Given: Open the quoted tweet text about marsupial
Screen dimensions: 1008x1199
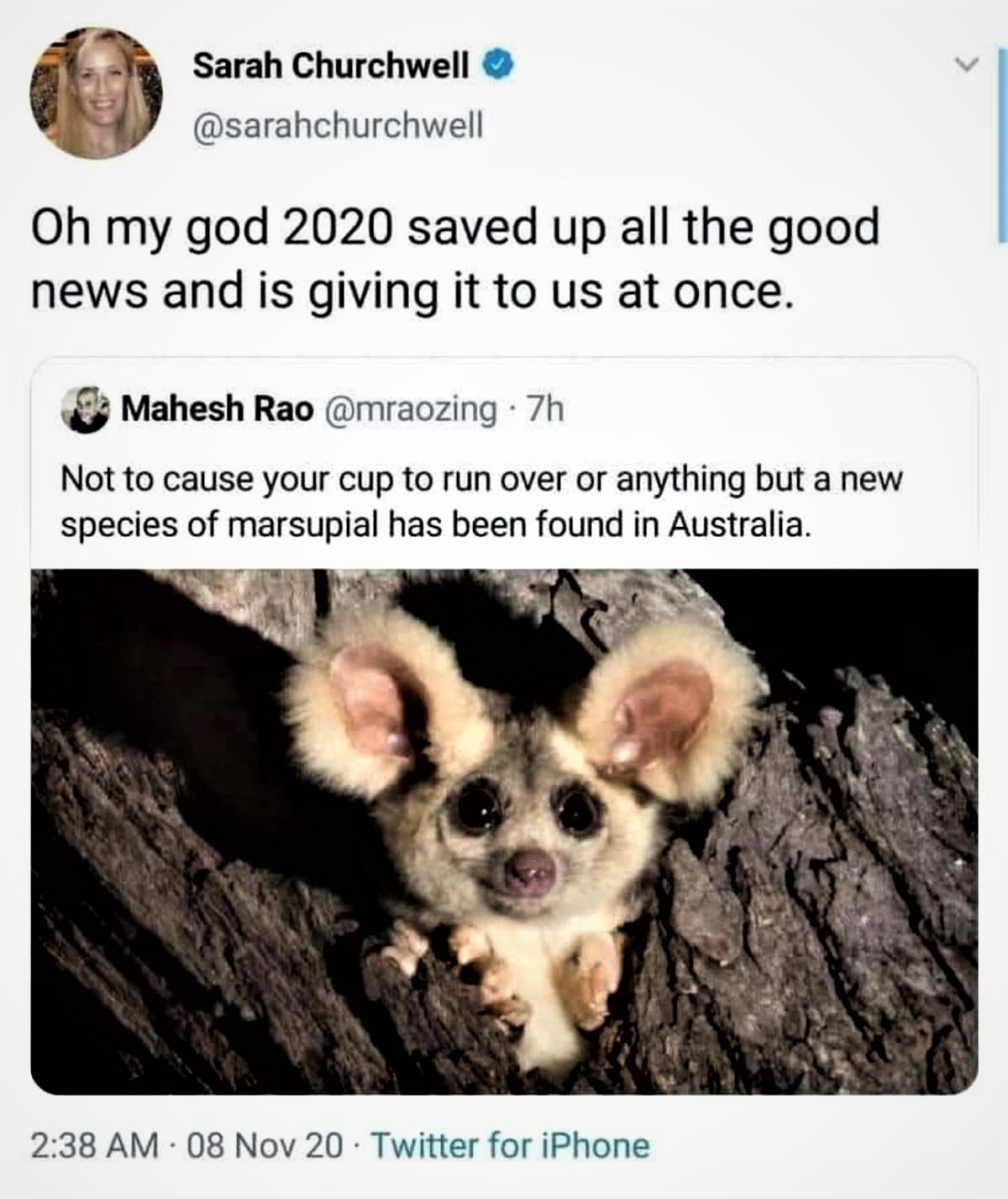Looking at the screenshot, I should (480, 502).
